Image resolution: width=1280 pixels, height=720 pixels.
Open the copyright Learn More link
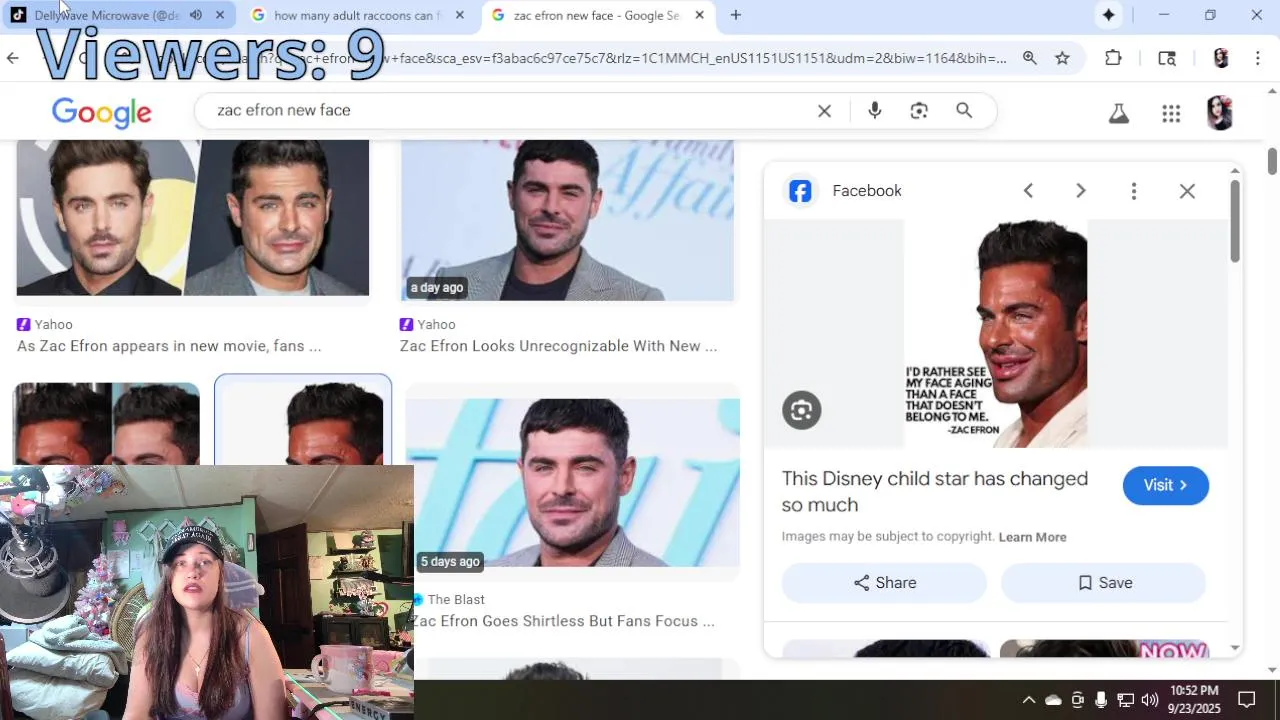[x=1032, y=537]
